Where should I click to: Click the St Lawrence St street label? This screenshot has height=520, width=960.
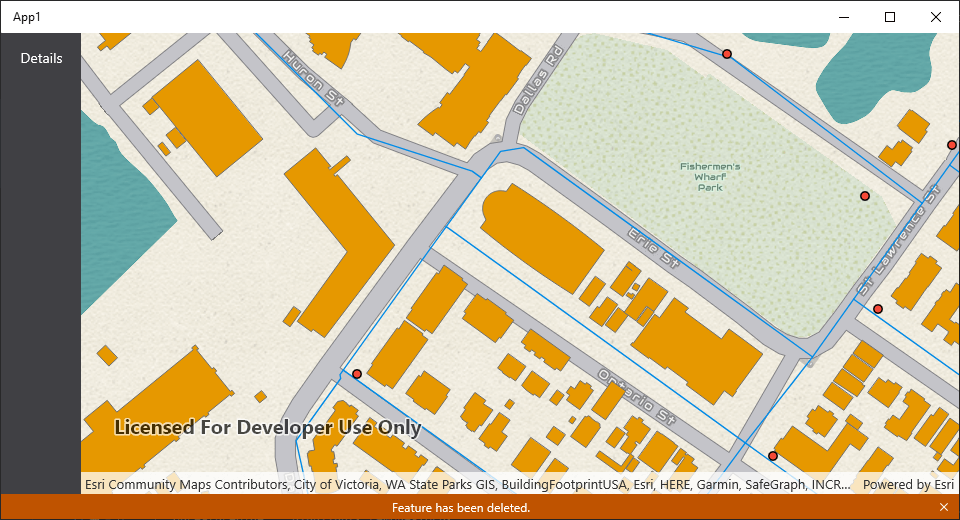tap(901, 239)
